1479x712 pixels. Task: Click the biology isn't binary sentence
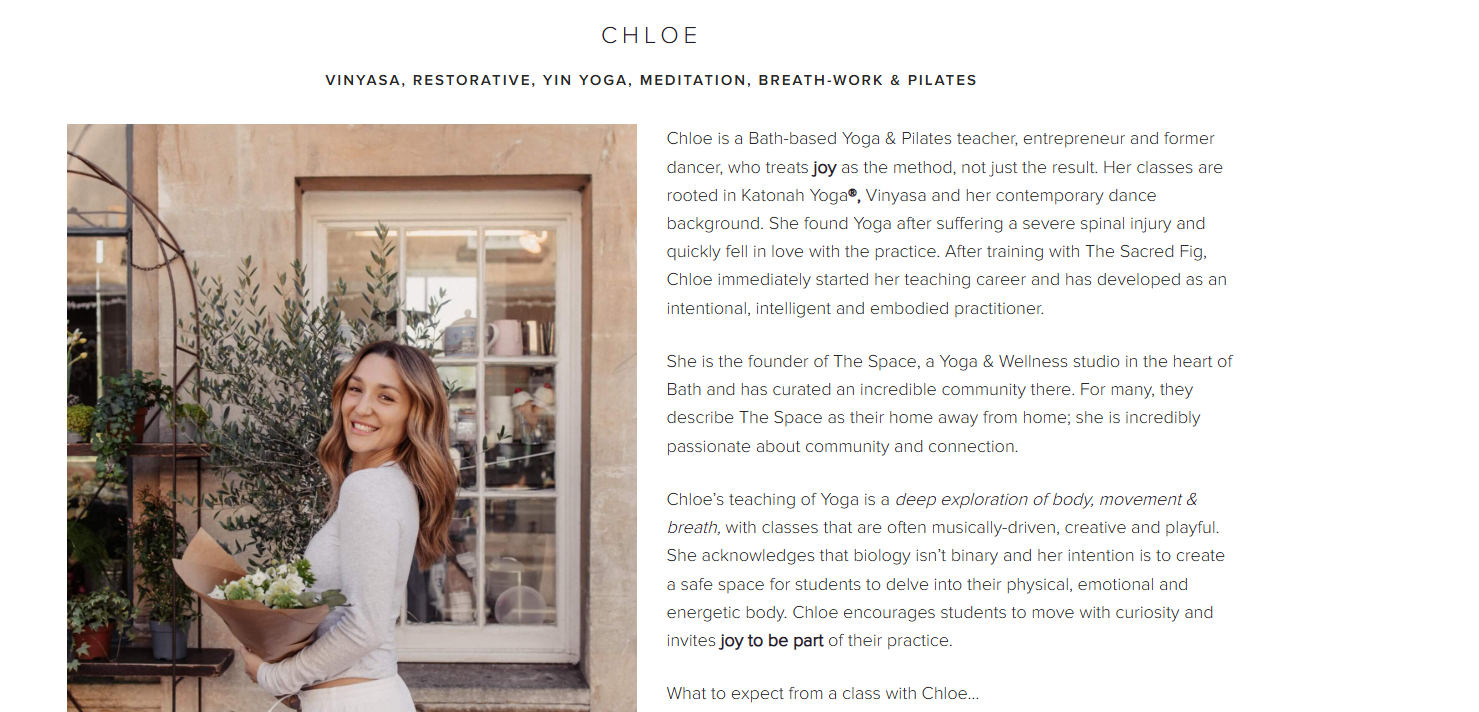(946, 583)
